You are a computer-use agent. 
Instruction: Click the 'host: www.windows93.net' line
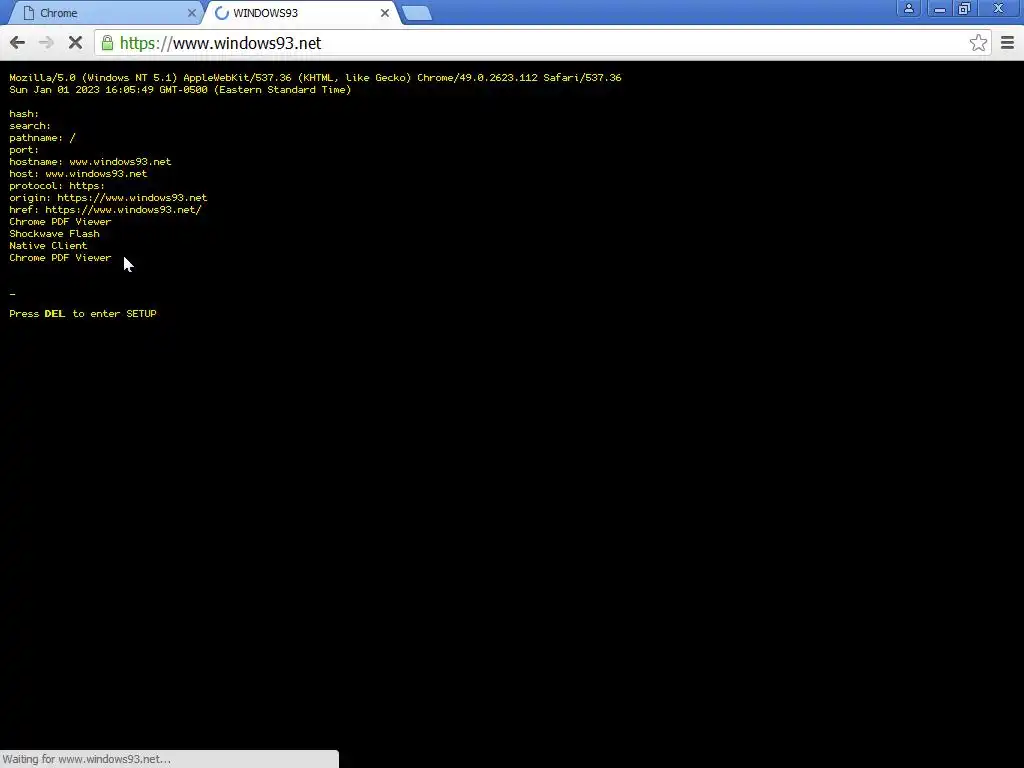[x=78, y=174]
